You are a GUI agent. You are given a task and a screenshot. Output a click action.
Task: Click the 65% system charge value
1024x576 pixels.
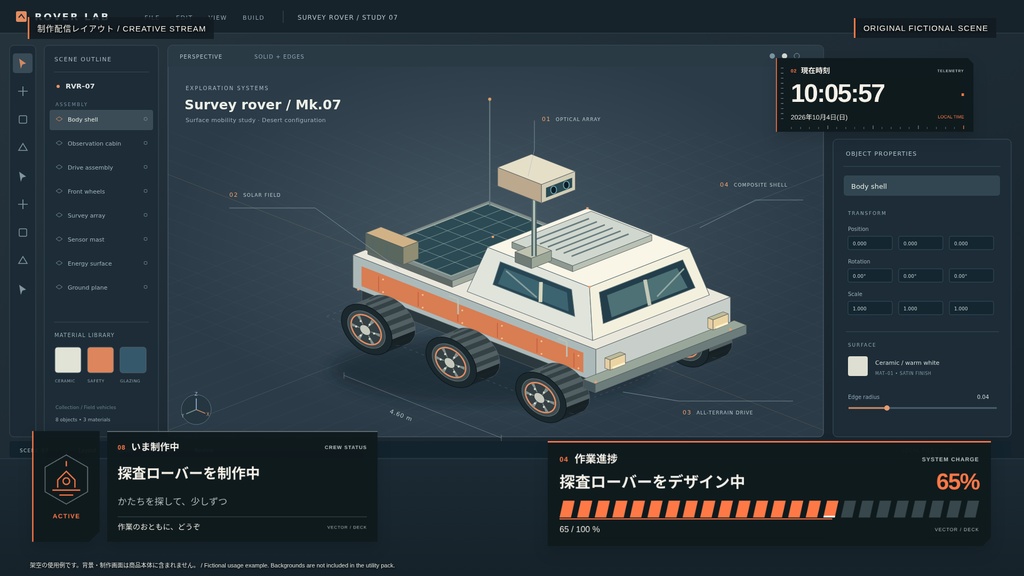(957, 482)
